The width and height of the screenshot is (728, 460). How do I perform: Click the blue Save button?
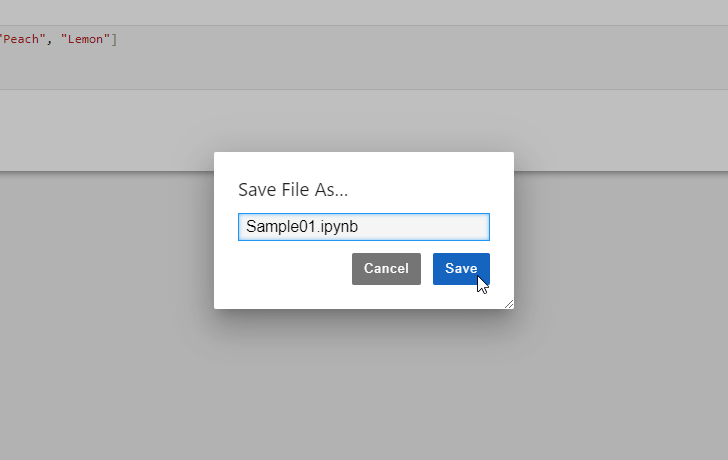tap(461, 269)
